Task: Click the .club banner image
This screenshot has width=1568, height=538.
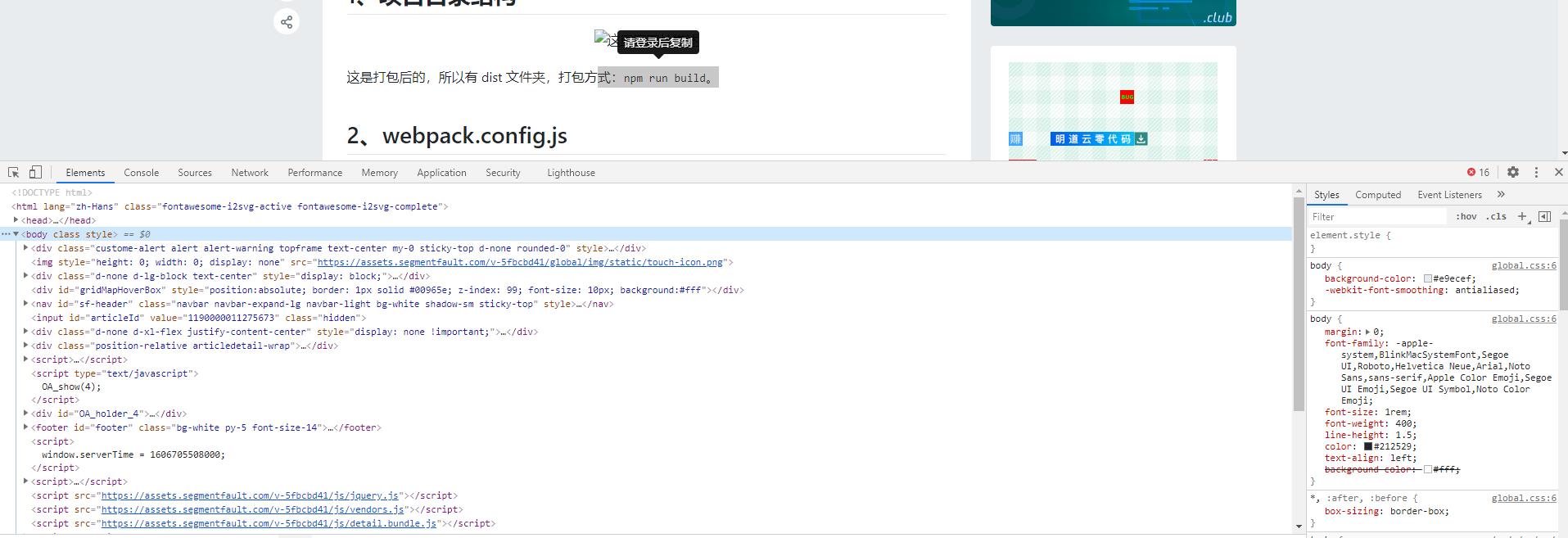Action: (x=1114, y=12)
